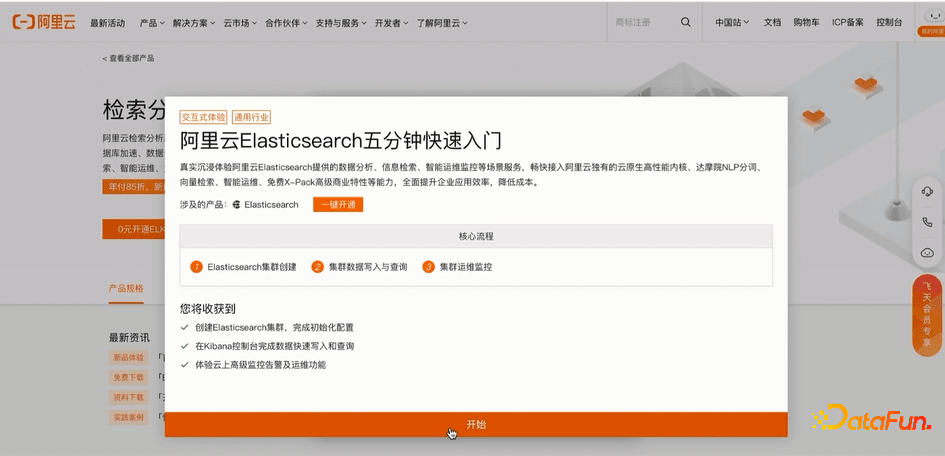Expand the 支持与服务 dropdown menu
945x456 pixels.
[x=341, y=23]
